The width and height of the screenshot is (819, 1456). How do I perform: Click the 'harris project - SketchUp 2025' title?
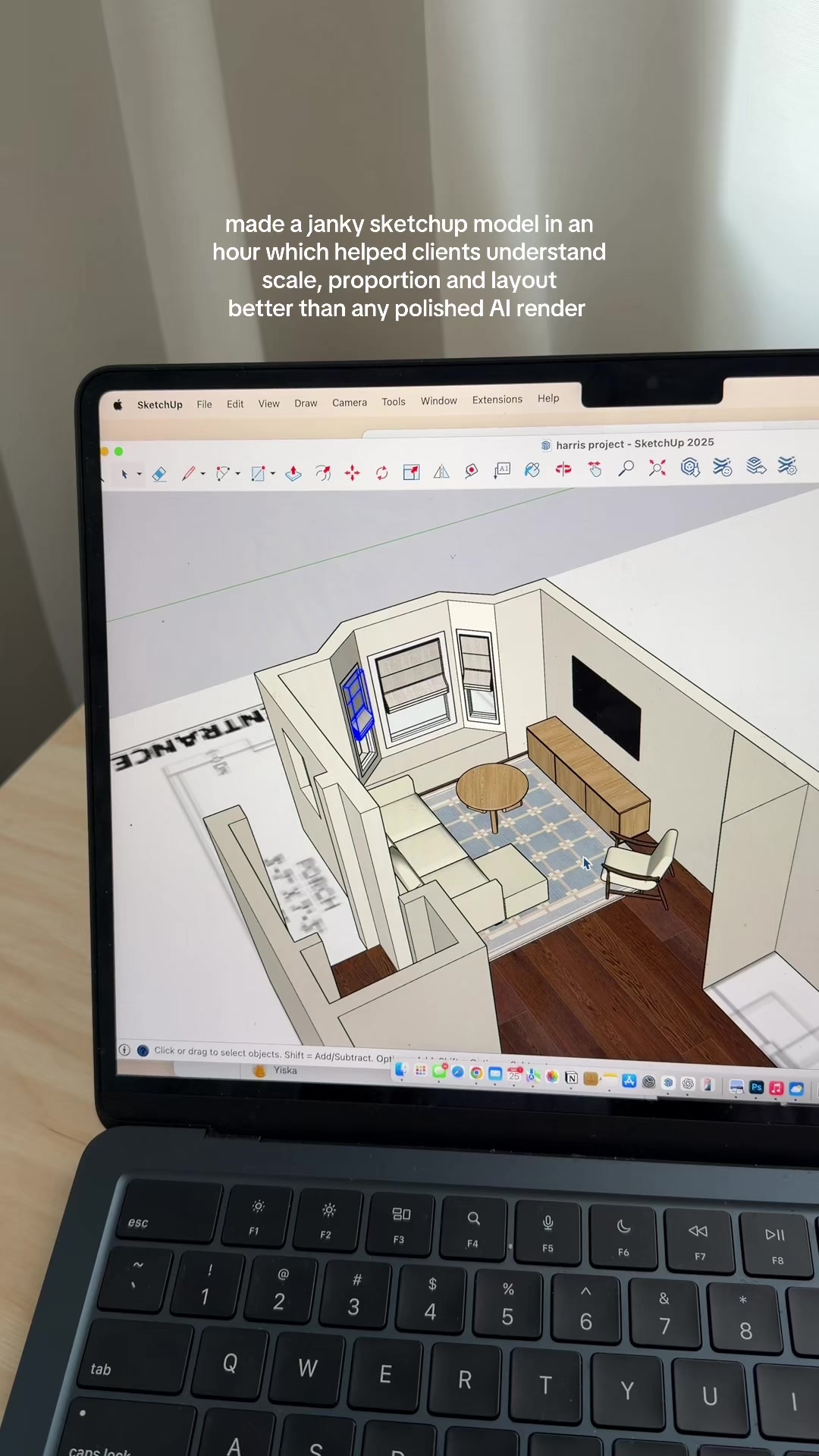(x=635, y=444)
